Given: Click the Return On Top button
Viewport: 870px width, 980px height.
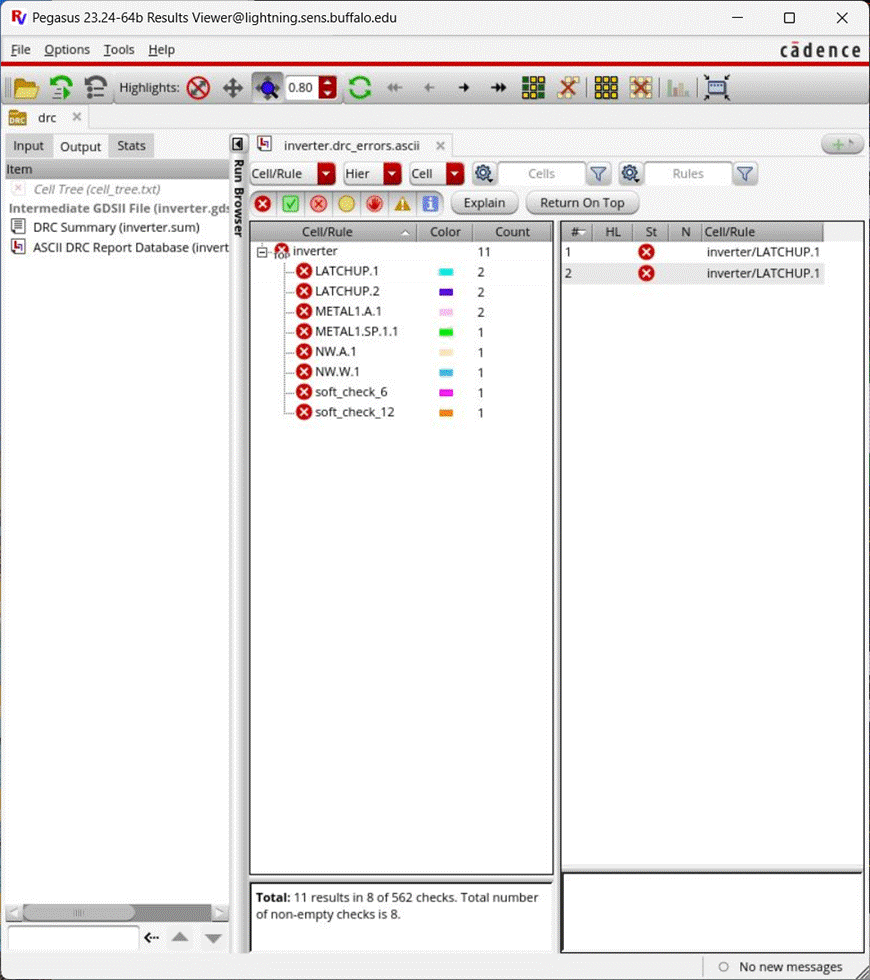Looking at the screenshot, I should point(582,203).
